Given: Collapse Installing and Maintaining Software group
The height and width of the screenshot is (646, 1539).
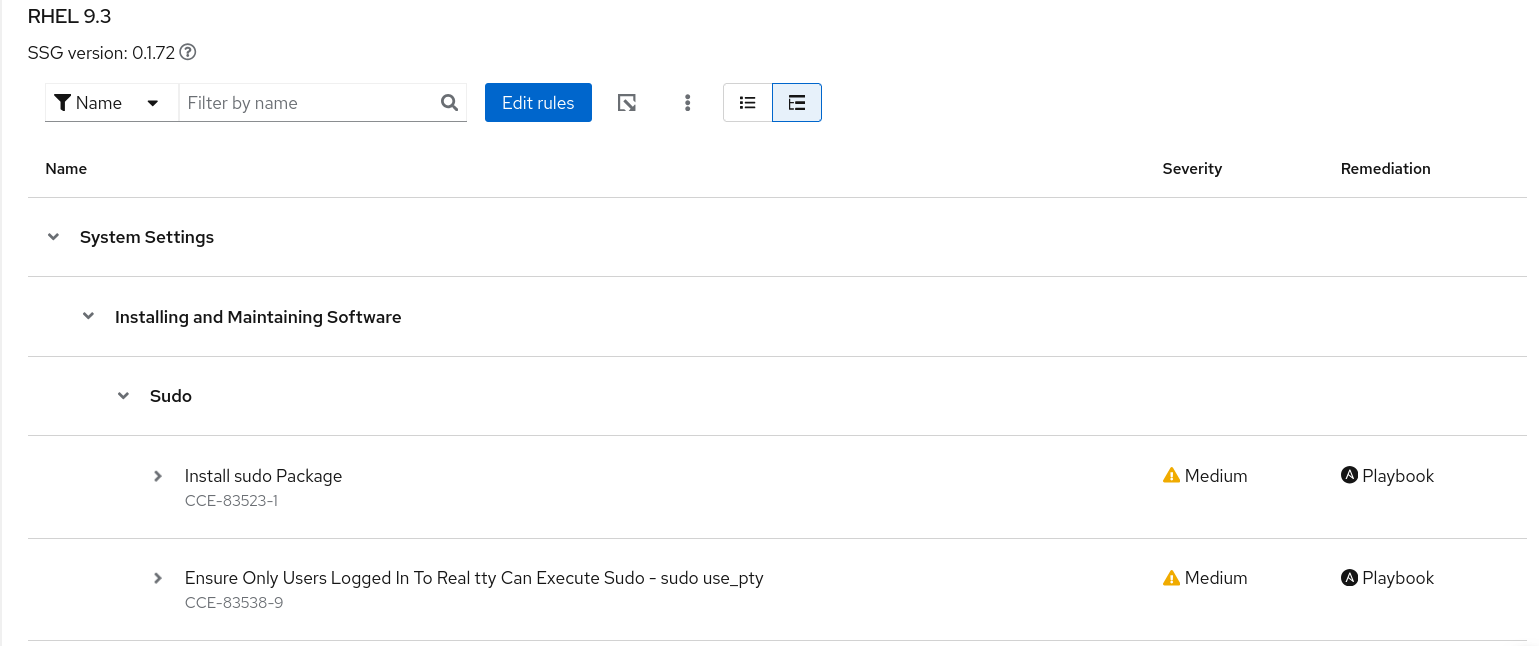Looking at the screenshot, I should 89,317.
